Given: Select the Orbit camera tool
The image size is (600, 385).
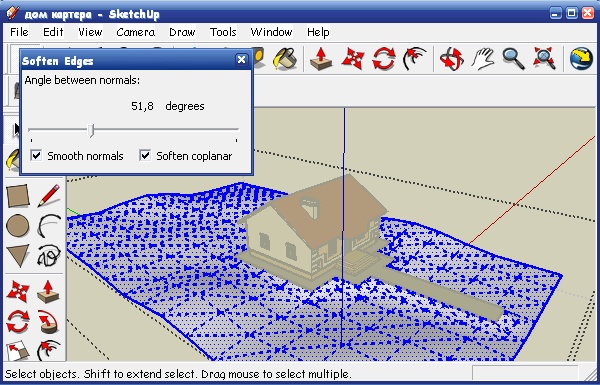Looking at the screenshot, I should click(452, 59).
